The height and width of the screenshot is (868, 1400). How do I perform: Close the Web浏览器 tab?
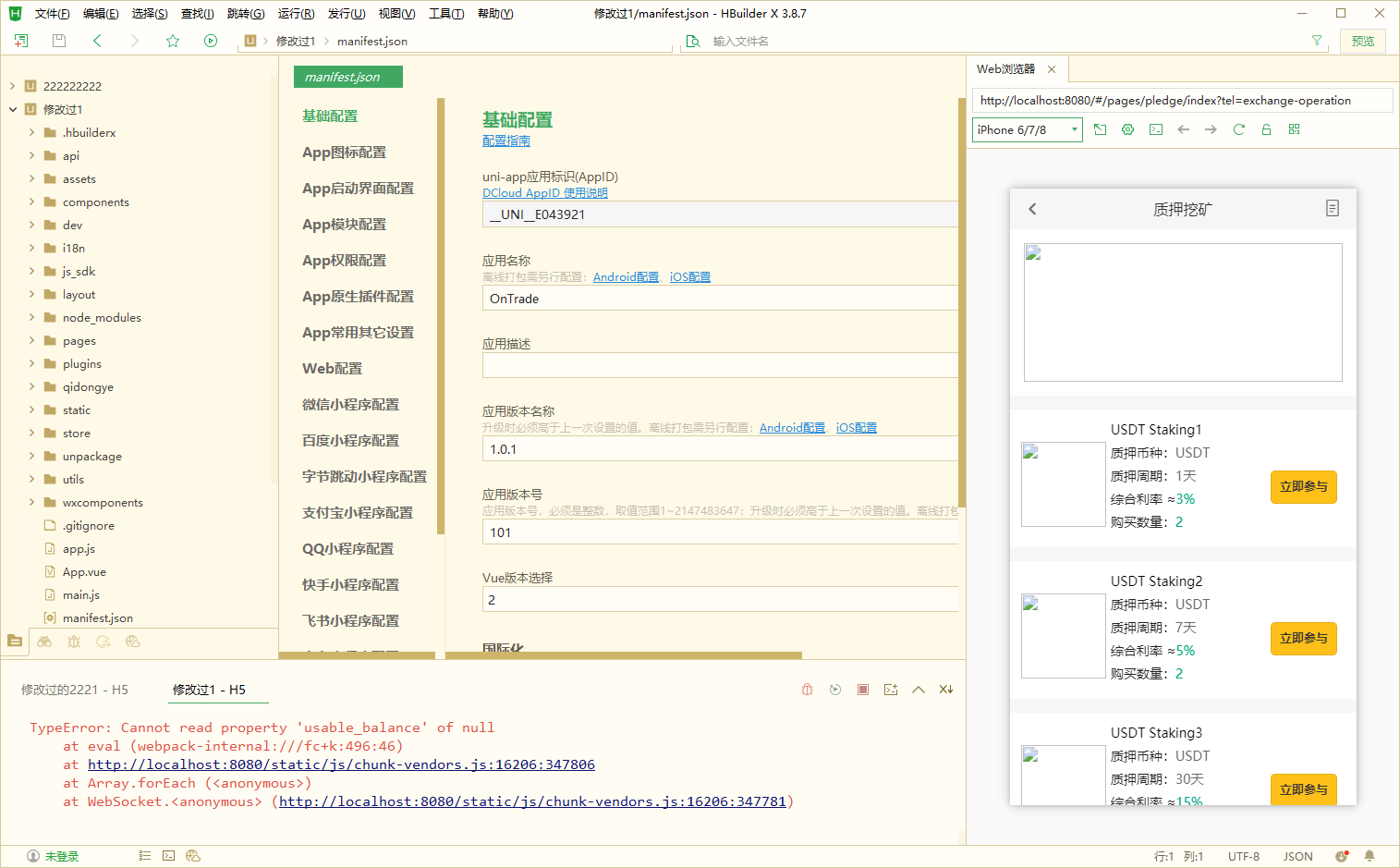click(x=1052, y=69)
